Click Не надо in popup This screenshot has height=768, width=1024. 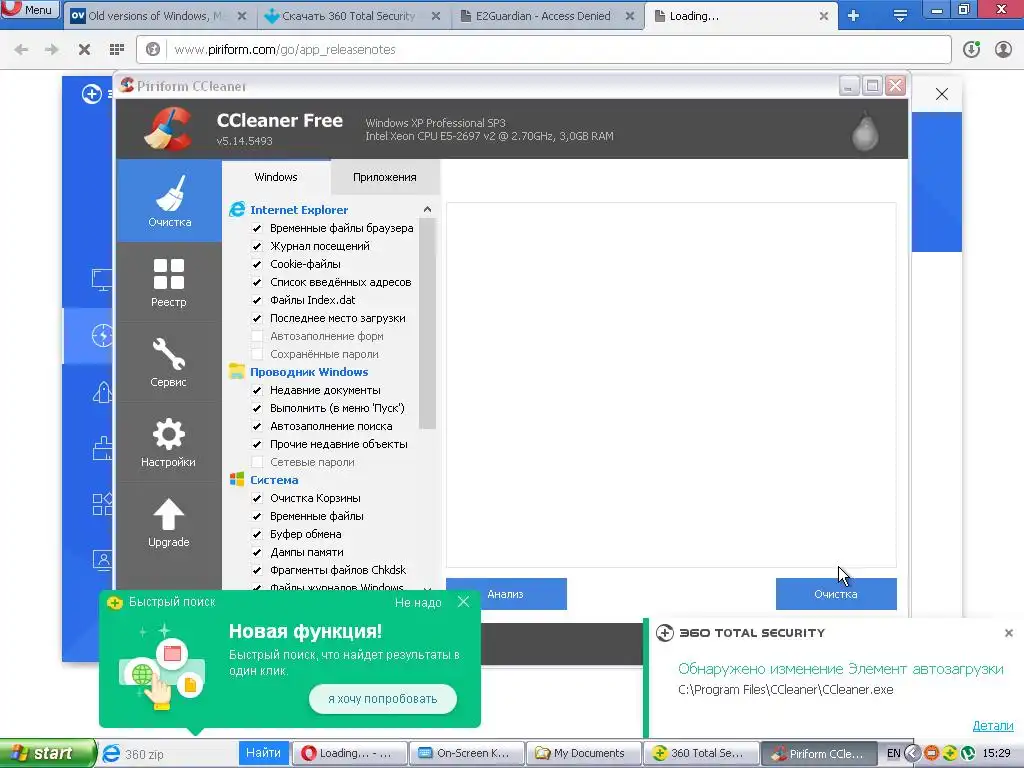coord(418,602)
